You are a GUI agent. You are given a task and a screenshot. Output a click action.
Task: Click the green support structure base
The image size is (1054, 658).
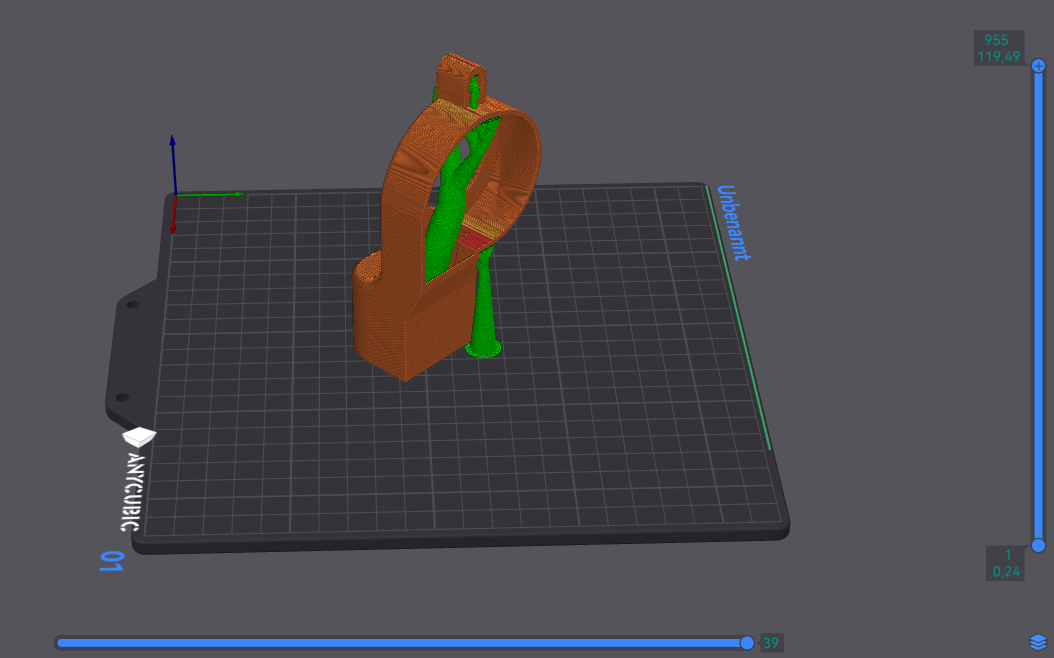[x=483, y=348]
